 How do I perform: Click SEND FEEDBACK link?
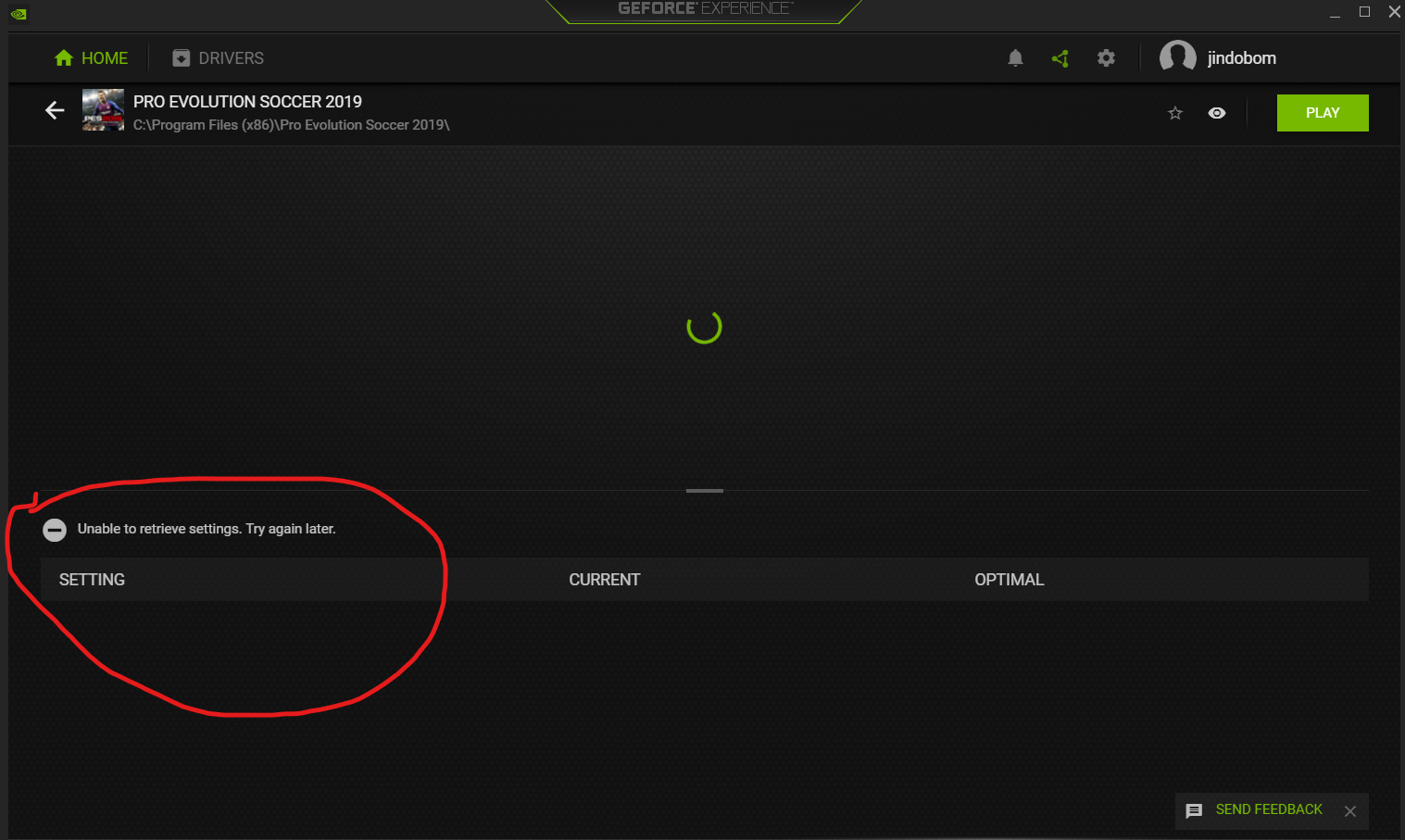click(1269, 809)
